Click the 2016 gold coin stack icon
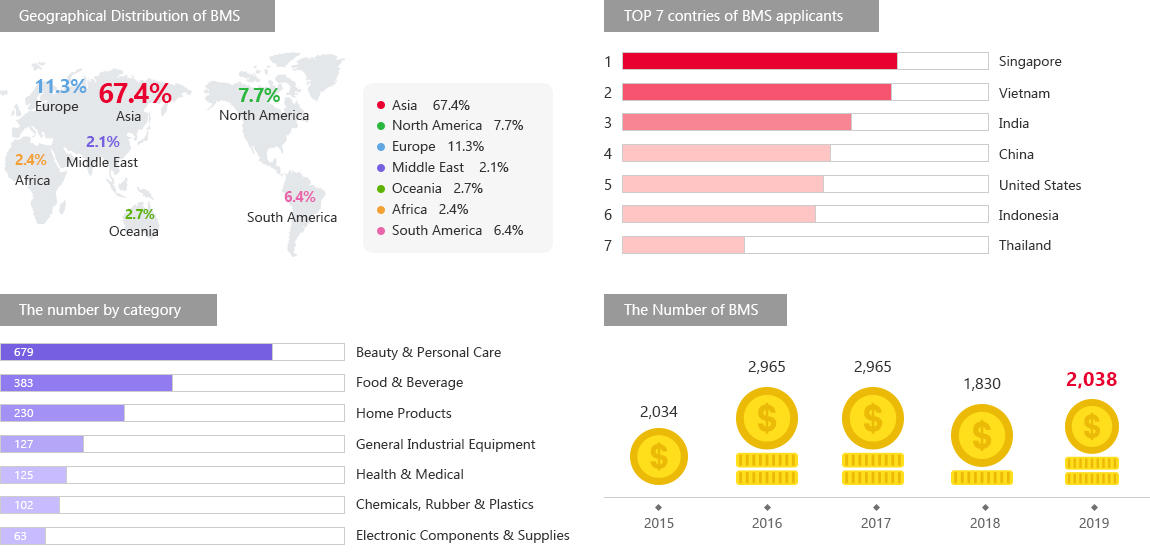This screenshot has height=560, width=1150. pos(767,437)
